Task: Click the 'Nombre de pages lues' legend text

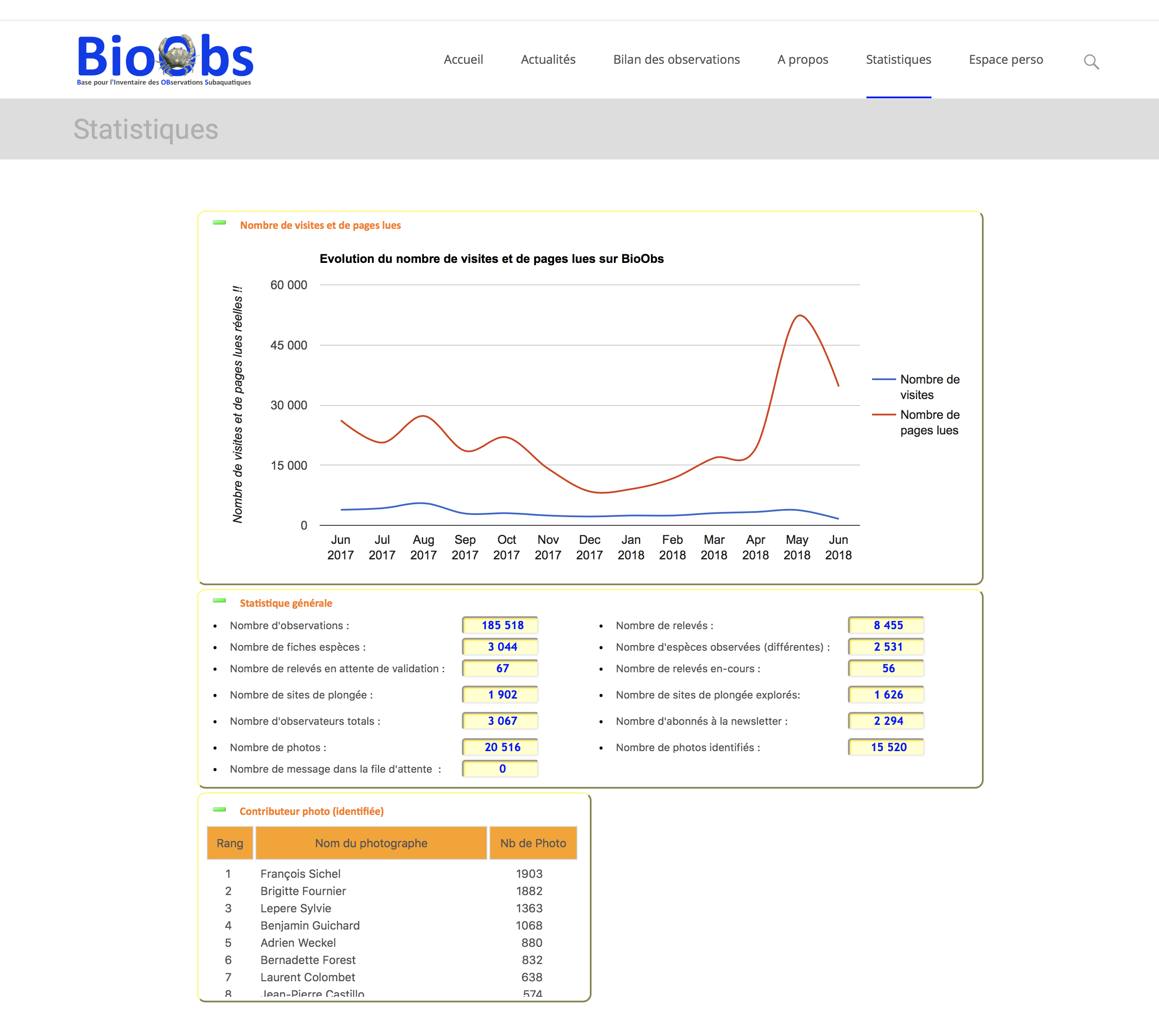Action: 930,422
